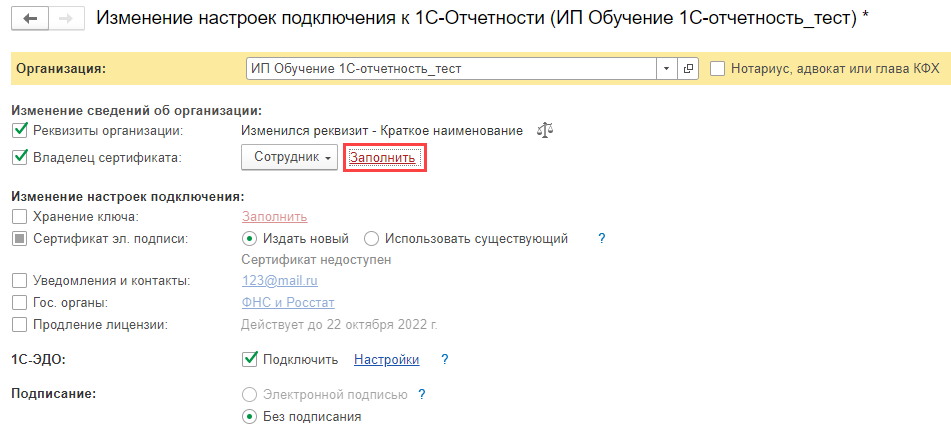
Task: Open the 123@mail.ru contacts link
Action: coord(280,281)
